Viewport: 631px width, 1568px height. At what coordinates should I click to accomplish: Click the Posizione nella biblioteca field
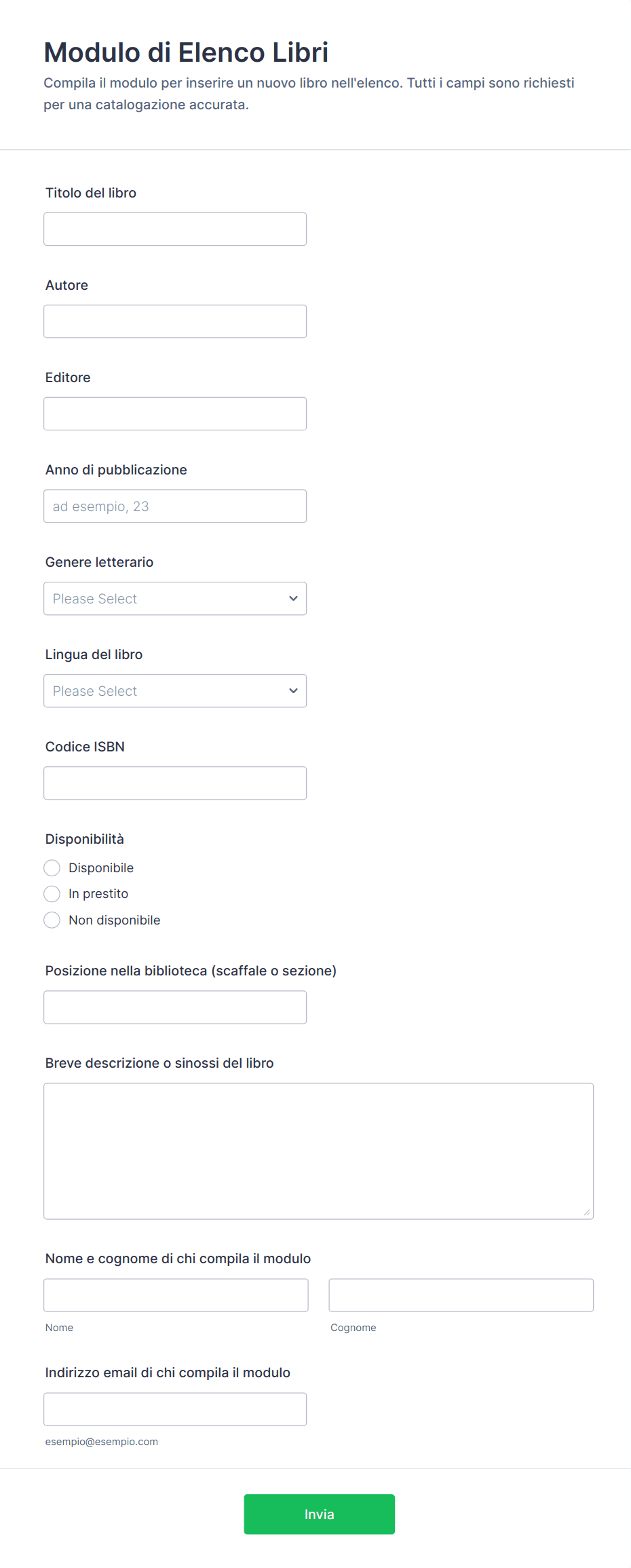pyautogui.click(x=175, y=1007)
